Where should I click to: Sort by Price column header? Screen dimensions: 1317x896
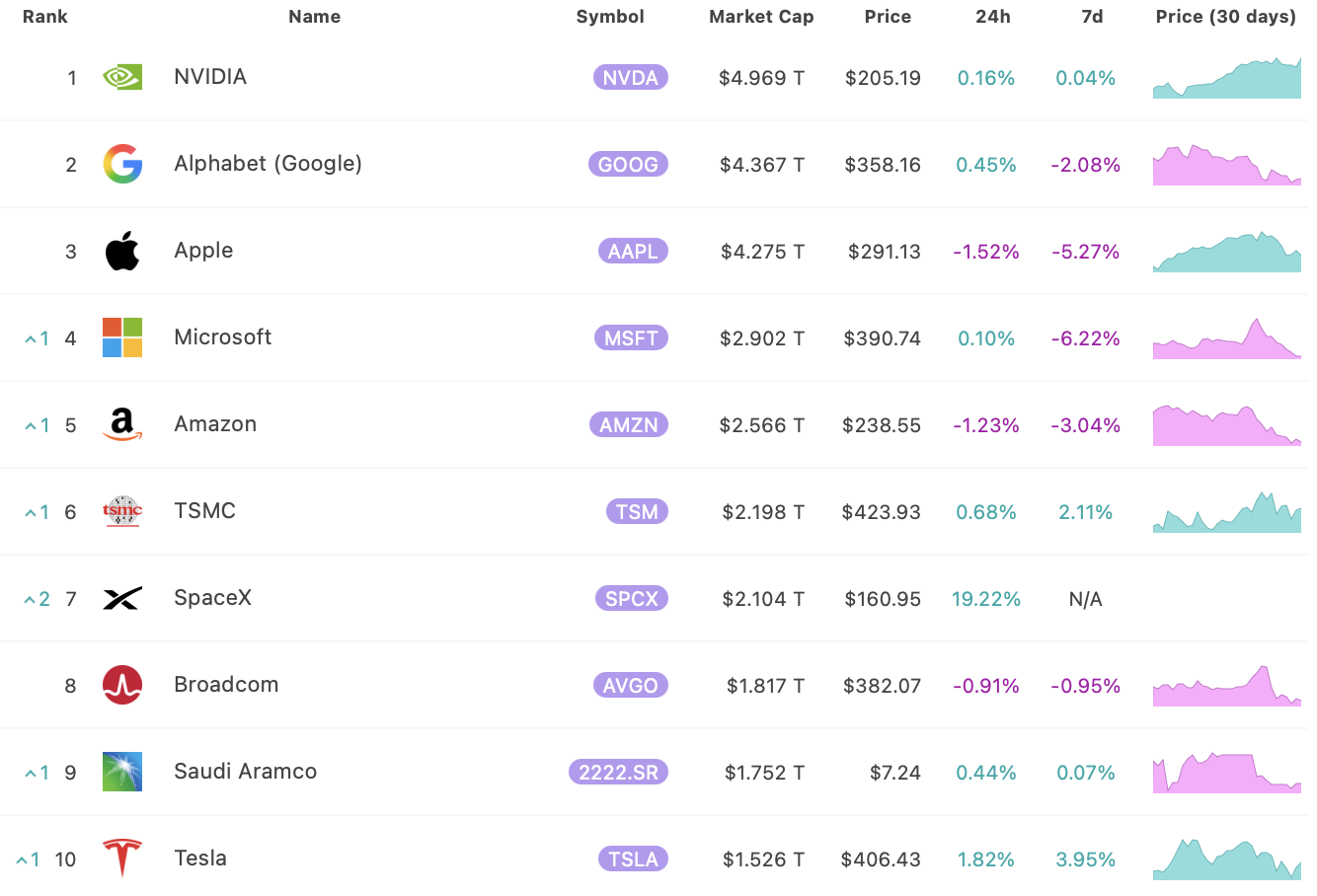click(x=888, y=17)
